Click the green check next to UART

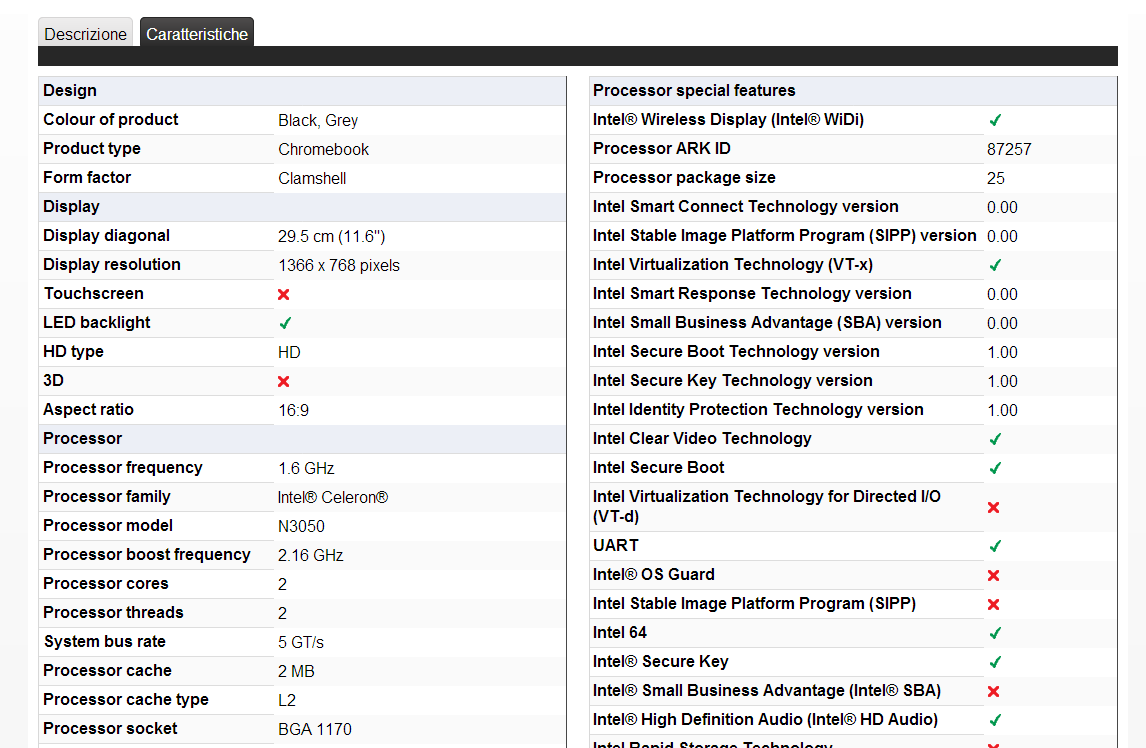coord(995,546)
